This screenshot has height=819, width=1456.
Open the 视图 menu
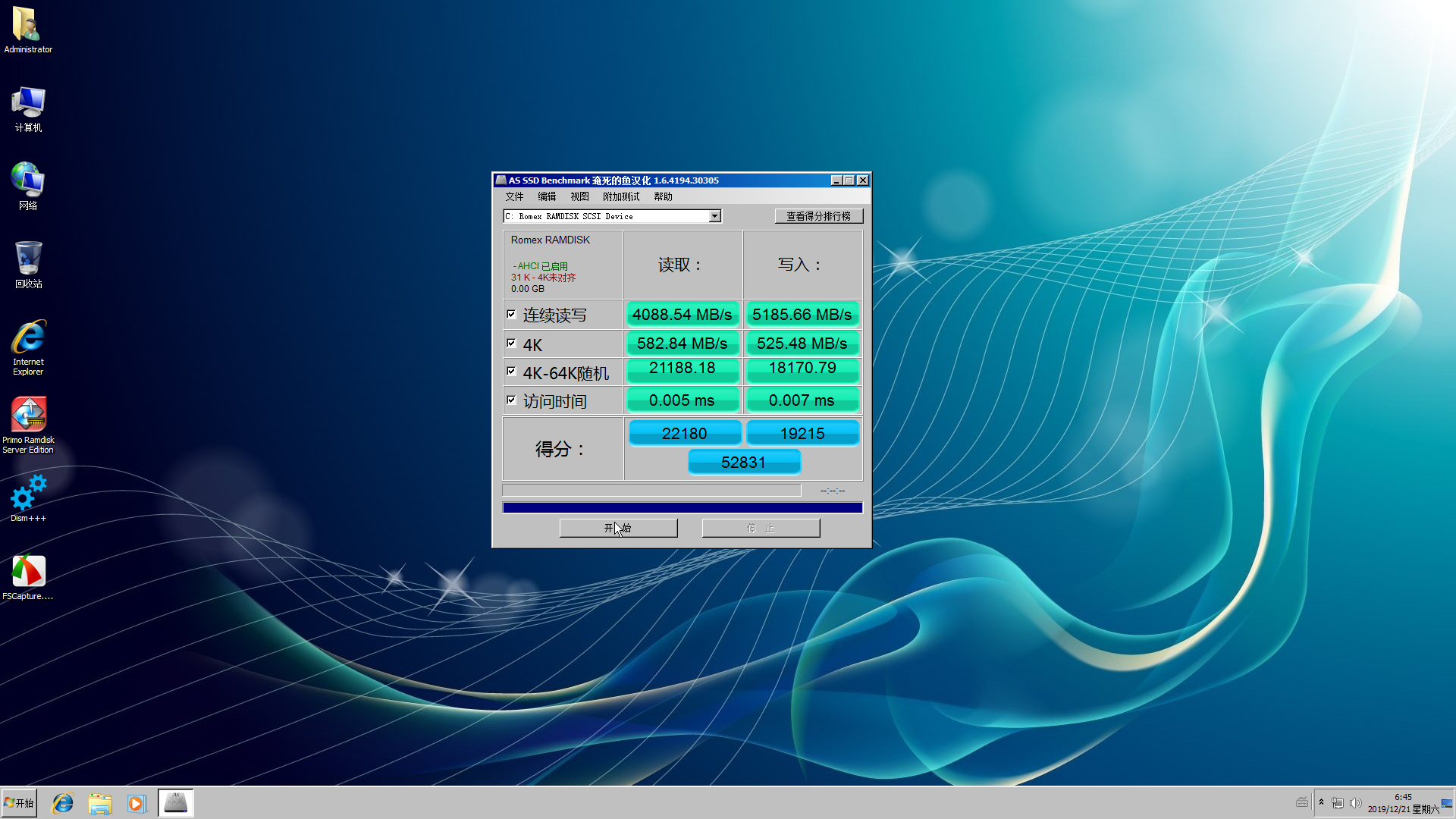coord(579,196)
